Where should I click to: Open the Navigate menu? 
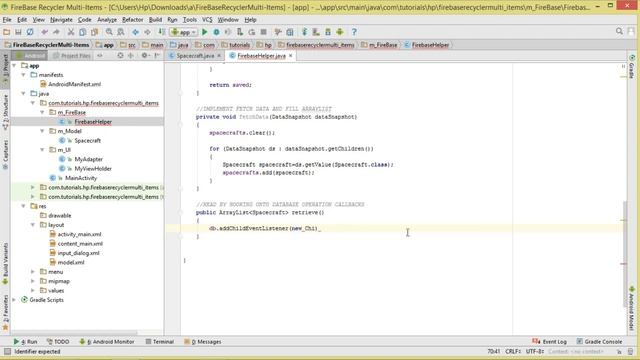coord(61,20)
